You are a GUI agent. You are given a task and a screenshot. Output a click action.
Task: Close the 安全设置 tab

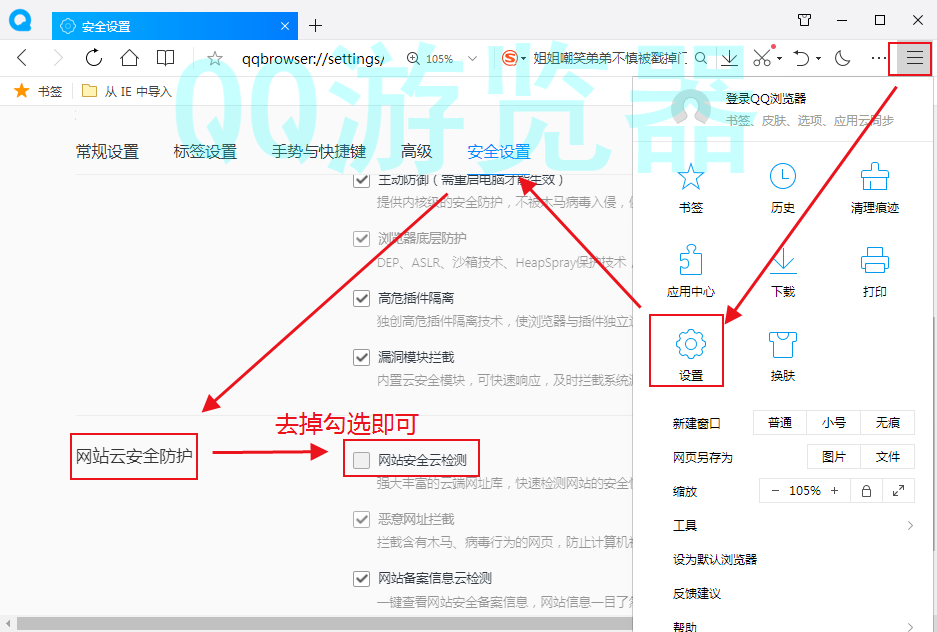pyautogui.click(x=285, y=26)
